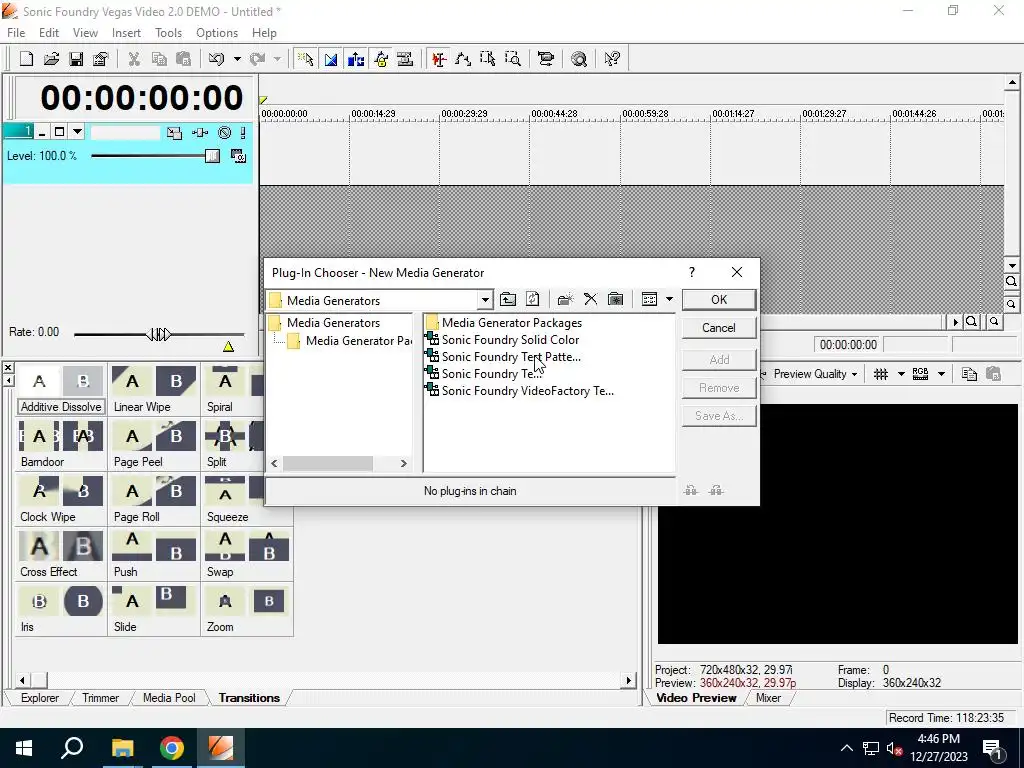The height and width of the screenshot is (768, 1024).
Task: Select the Selection Edit tool
Action: (488, 59)
